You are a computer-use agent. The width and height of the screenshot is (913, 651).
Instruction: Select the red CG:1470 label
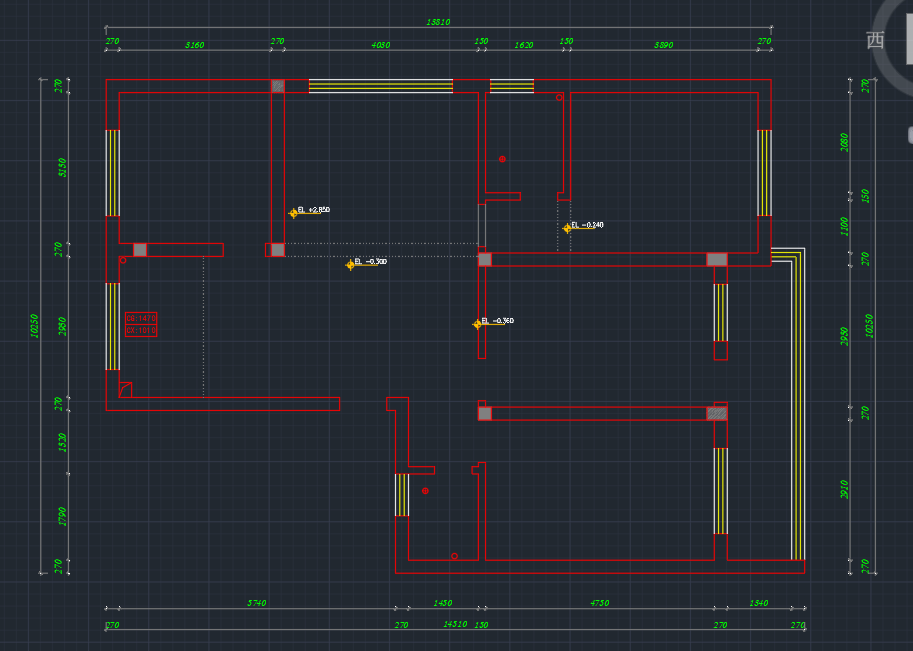pyautogui.click(x=141, y=319)
